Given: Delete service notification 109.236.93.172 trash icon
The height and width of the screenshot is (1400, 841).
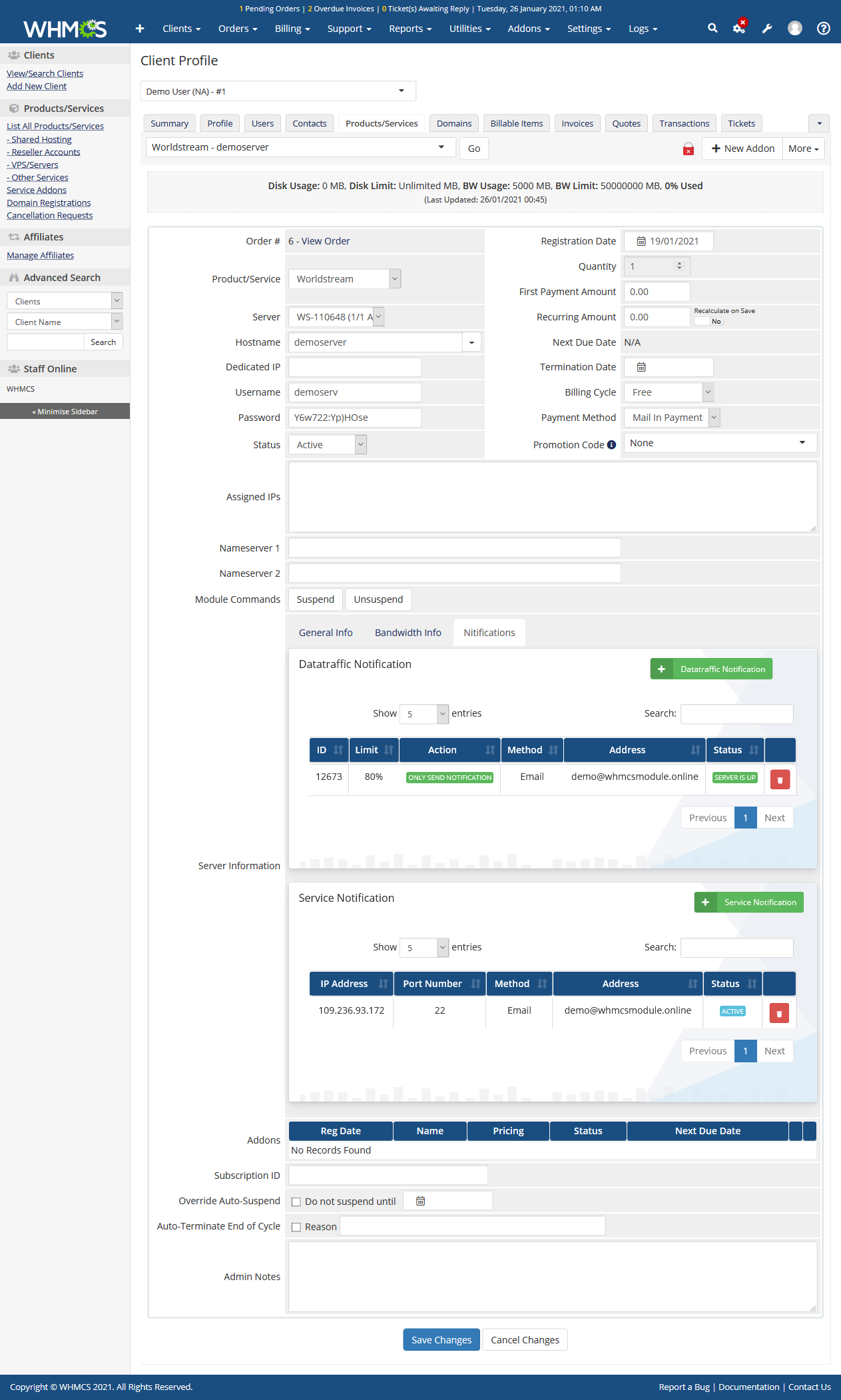Looking at the screenshot, I should point(779,1013).
